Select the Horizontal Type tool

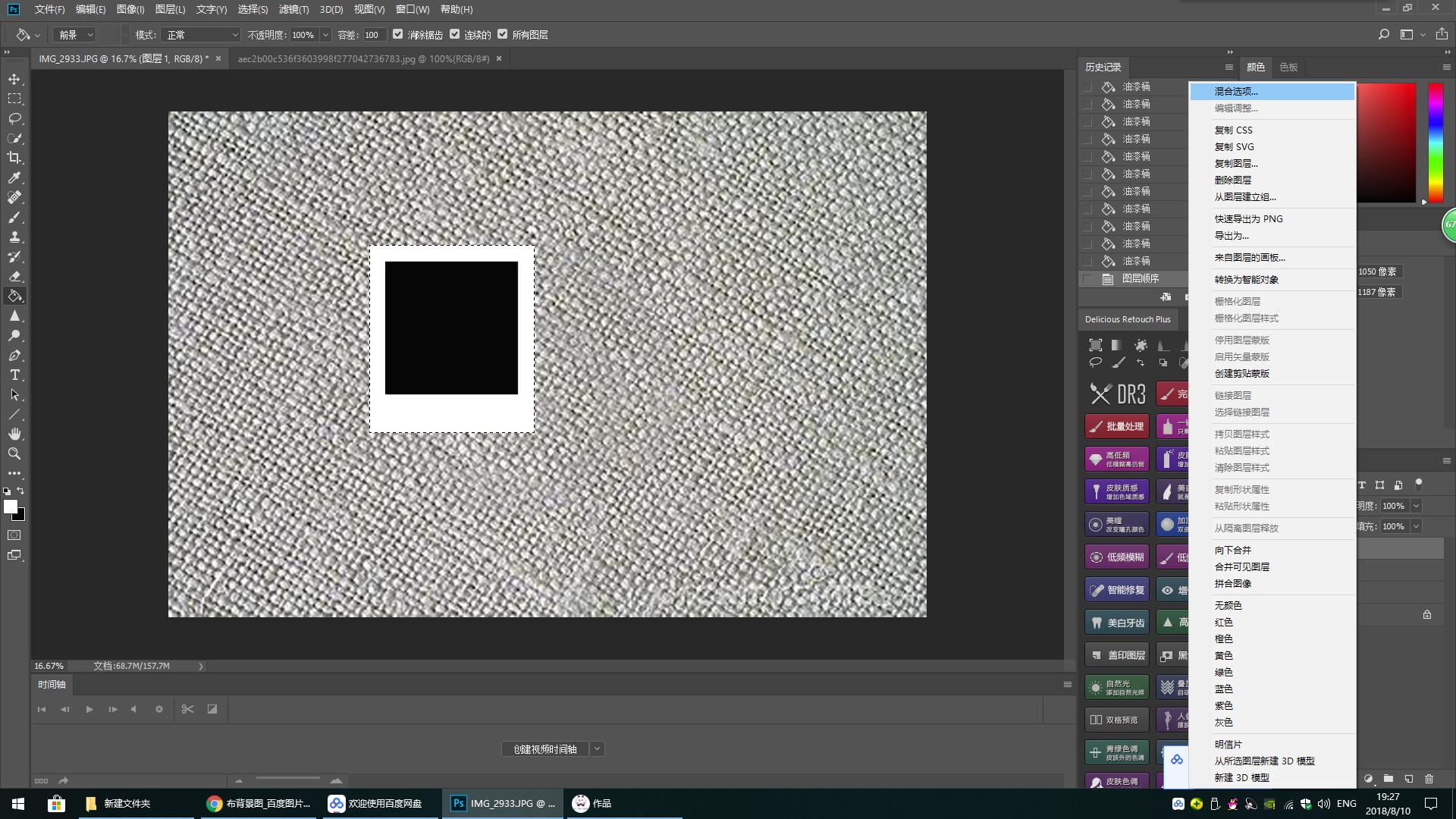click(14, 375)
